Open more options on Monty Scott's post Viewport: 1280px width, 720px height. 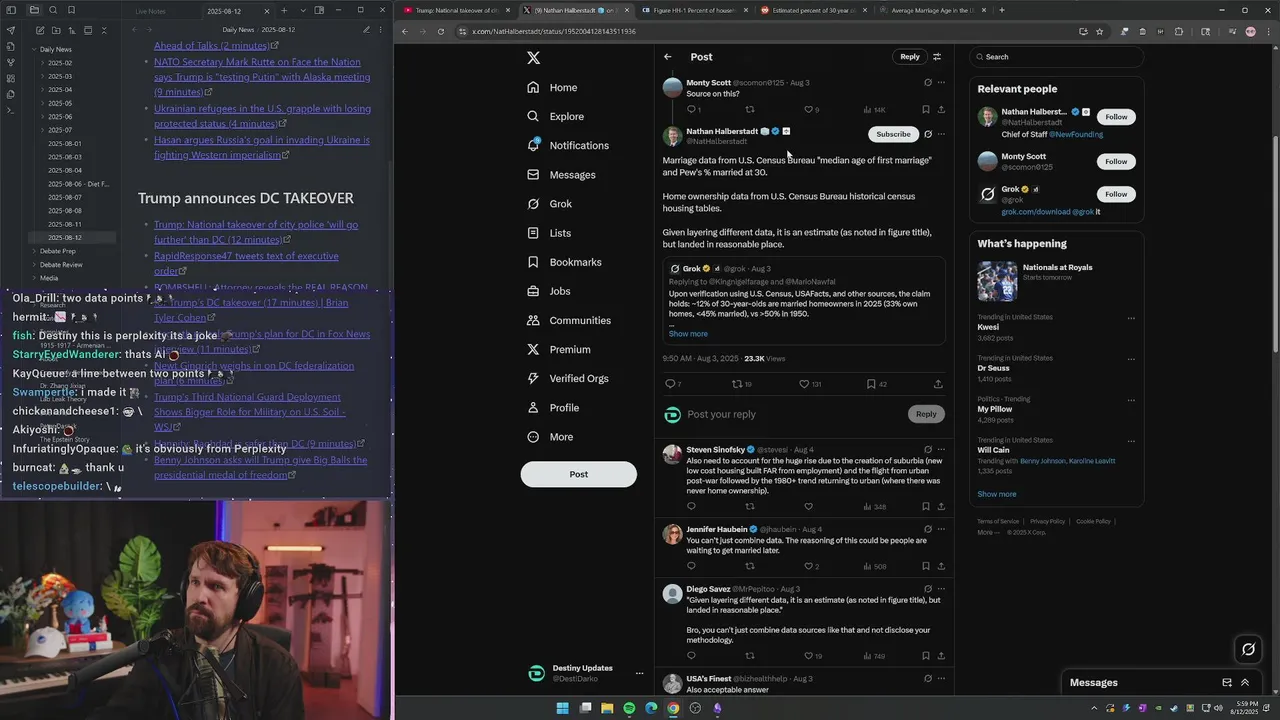pyautogui.click(x=941, y=83)
